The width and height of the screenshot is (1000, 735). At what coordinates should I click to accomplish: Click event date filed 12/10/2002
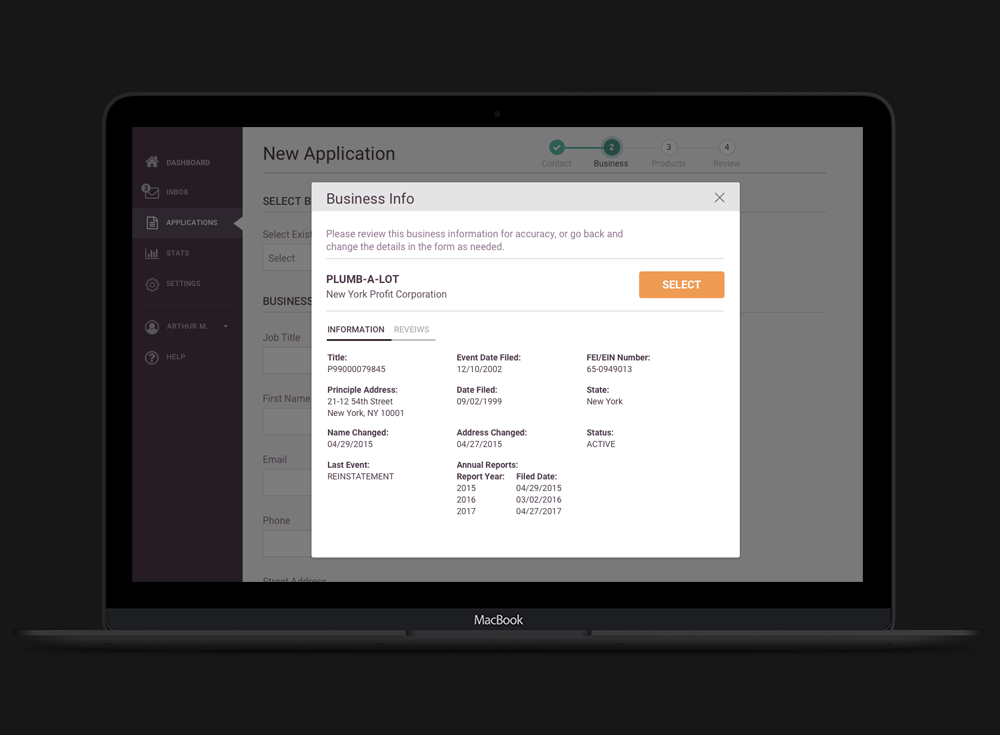click(x=479, y=369)
